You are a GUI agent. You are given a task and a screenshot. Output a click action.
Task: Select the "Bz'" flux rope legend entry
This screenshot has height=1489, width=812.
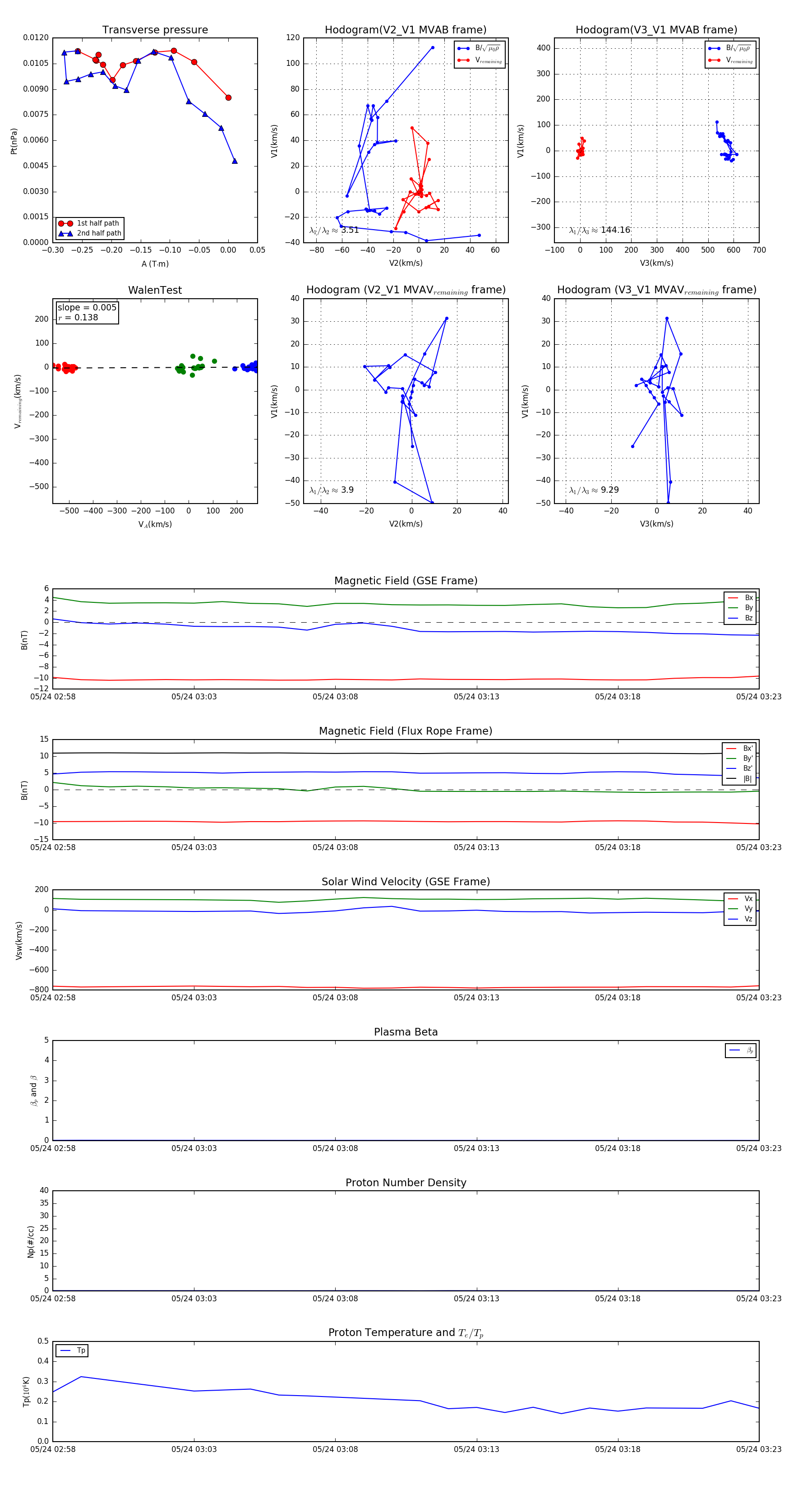coord(740,769)
